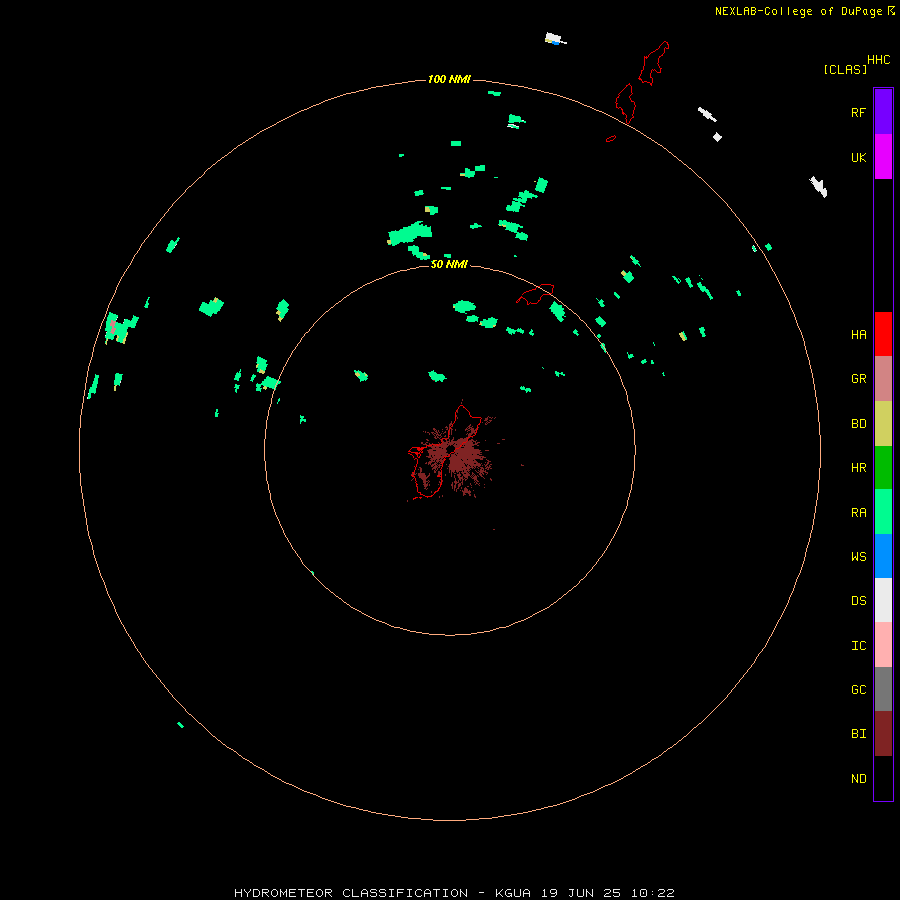Click the ND black legend swatch
Screen dimensions: 900x900
[883, 778]
